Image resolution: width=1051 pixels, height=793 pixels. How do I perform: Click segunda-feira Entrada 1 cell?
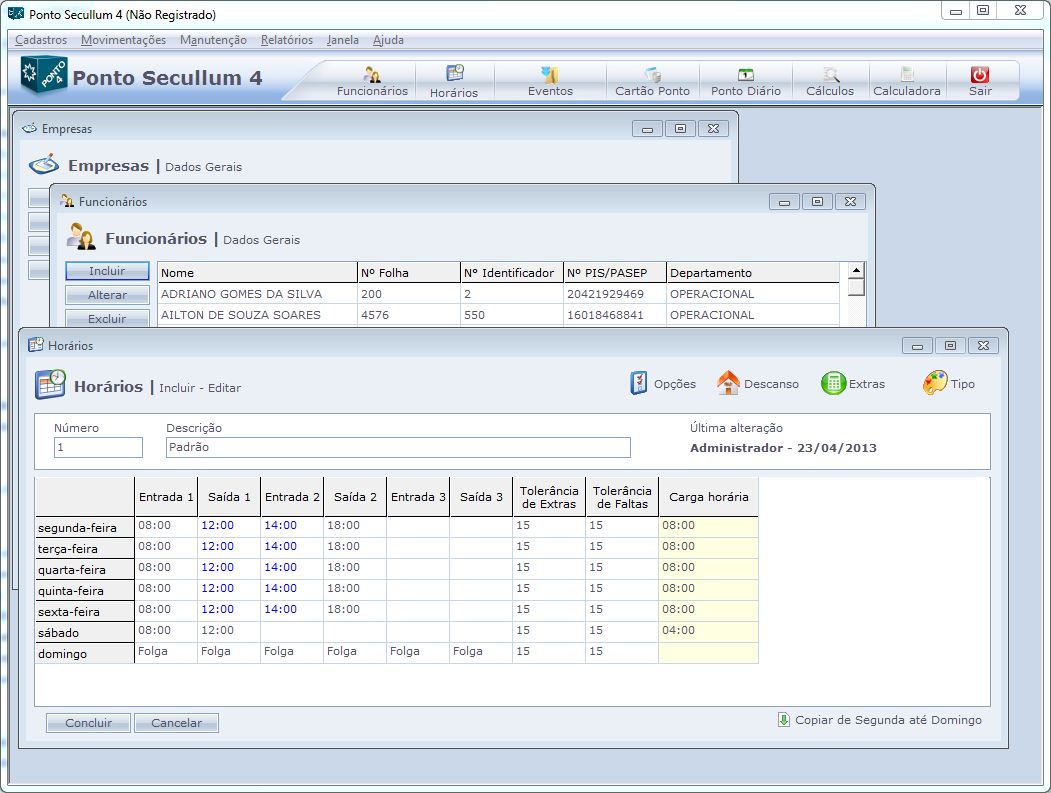pos(166,526)
